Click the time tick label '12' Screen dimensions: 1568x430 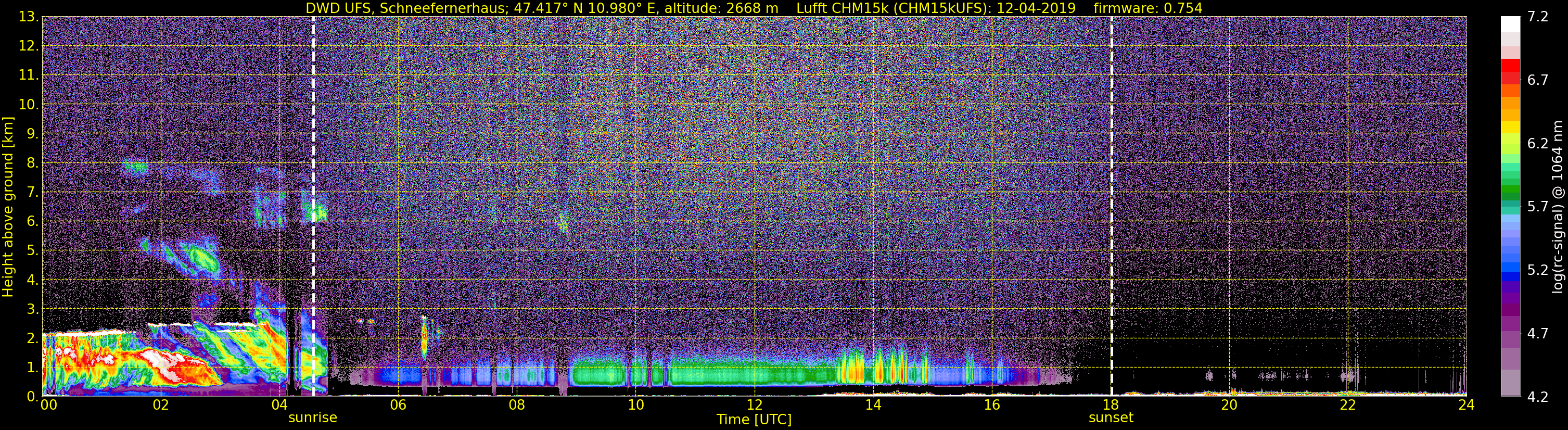click(x=754, y=405)
